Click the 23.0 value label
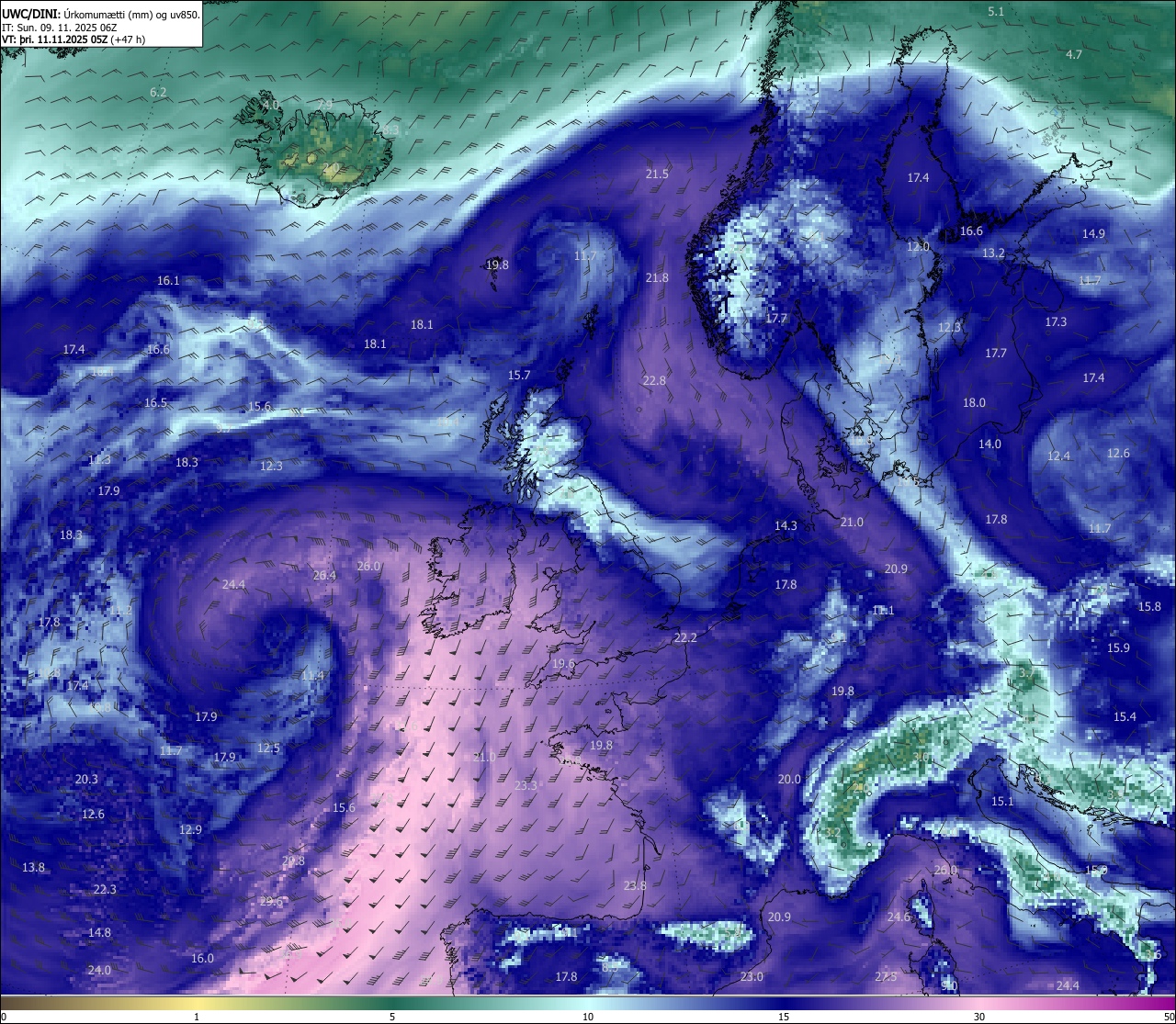 tap(752, 976)
